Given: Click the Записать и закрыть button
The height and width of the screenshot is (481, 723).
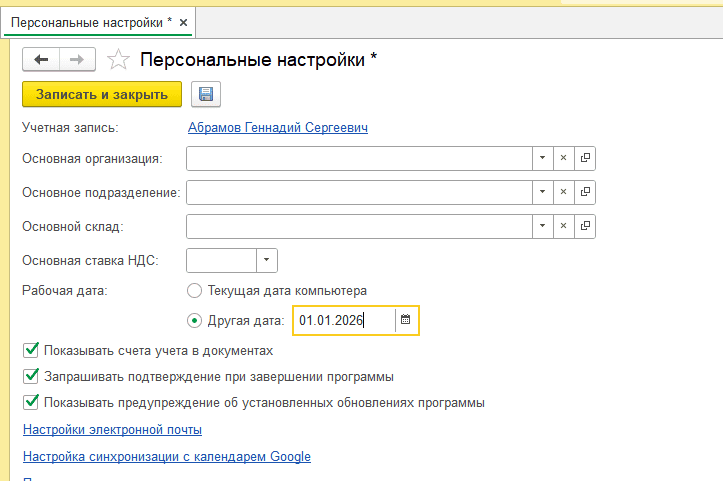Looking at the screenshot, I should click(x=101, y=95).
